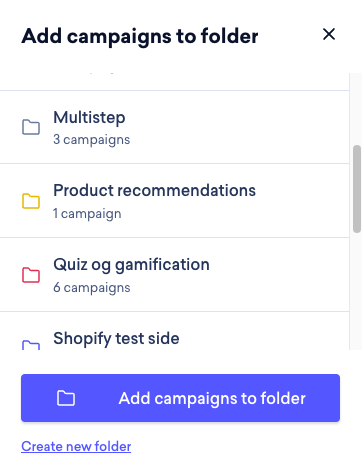Click the folder list scrollbar thumb
Image resolution: width=362 pixels, height=475 pixels.
pos(357,189)
